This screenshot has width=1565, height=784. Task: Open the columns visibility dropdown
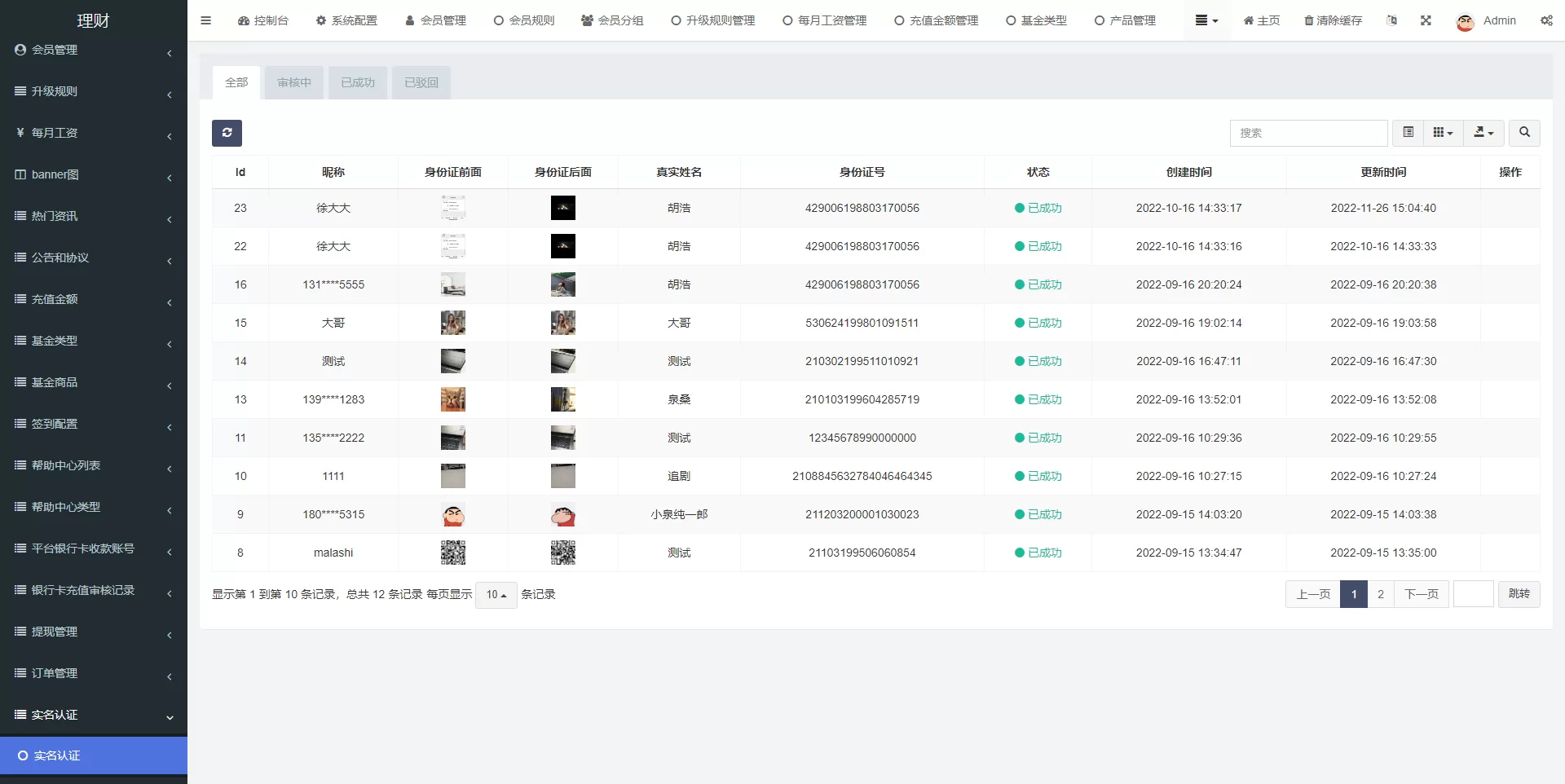tap(1442, 132)
